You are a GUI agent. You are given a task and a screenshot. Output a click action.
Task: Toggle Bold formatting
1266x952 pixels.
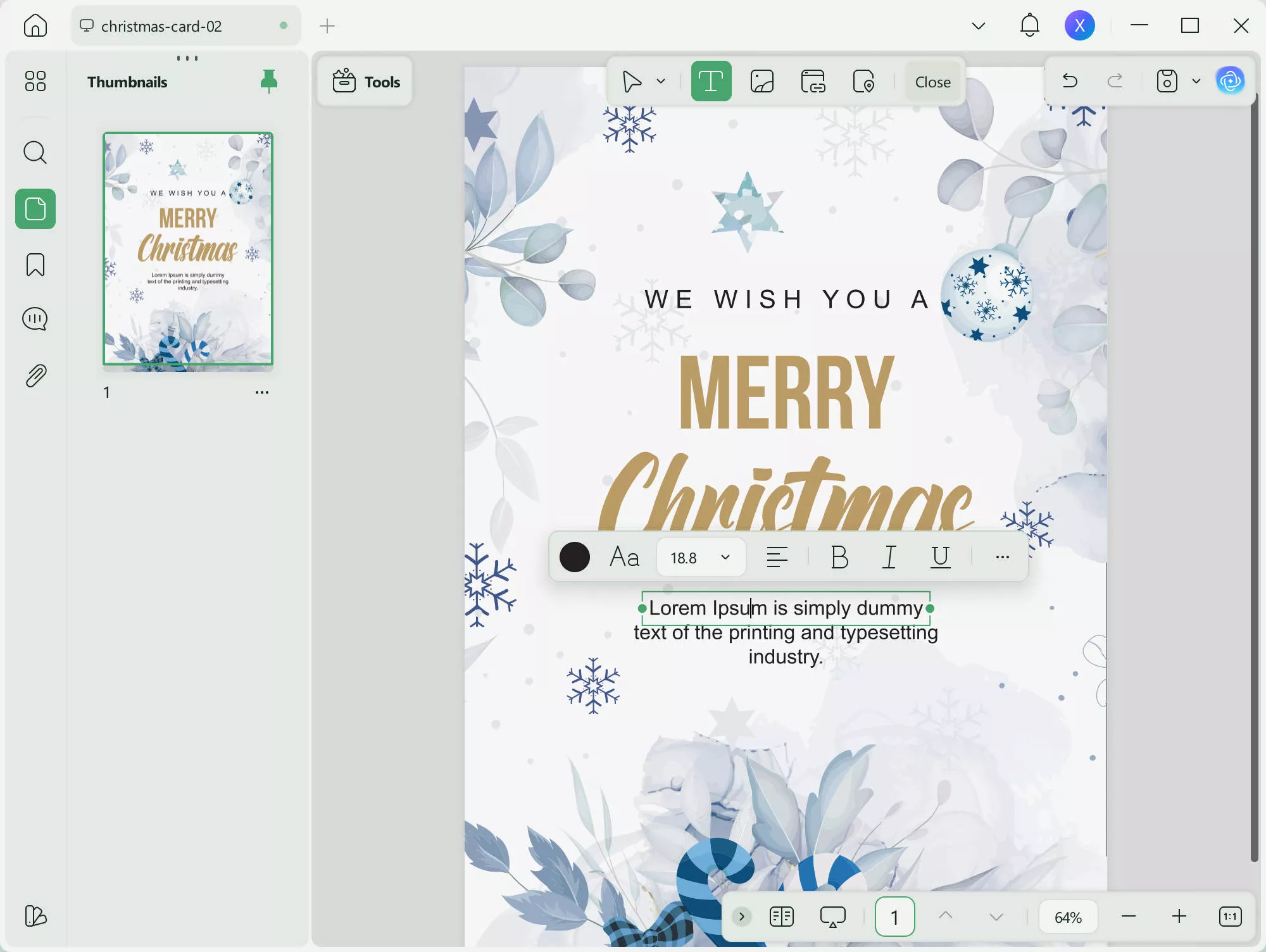coord(839,558)
